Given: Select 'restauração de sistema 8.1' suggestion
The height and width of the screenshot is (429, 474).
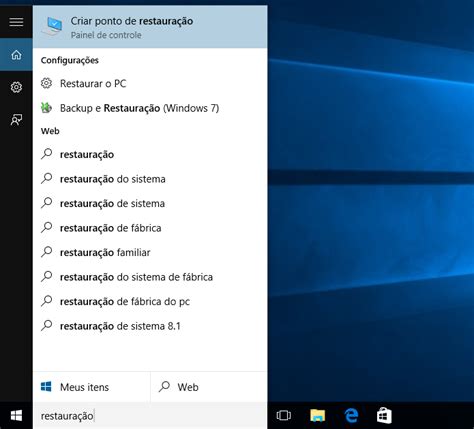Looking at the screenshot, I should [x=150, y=326].
